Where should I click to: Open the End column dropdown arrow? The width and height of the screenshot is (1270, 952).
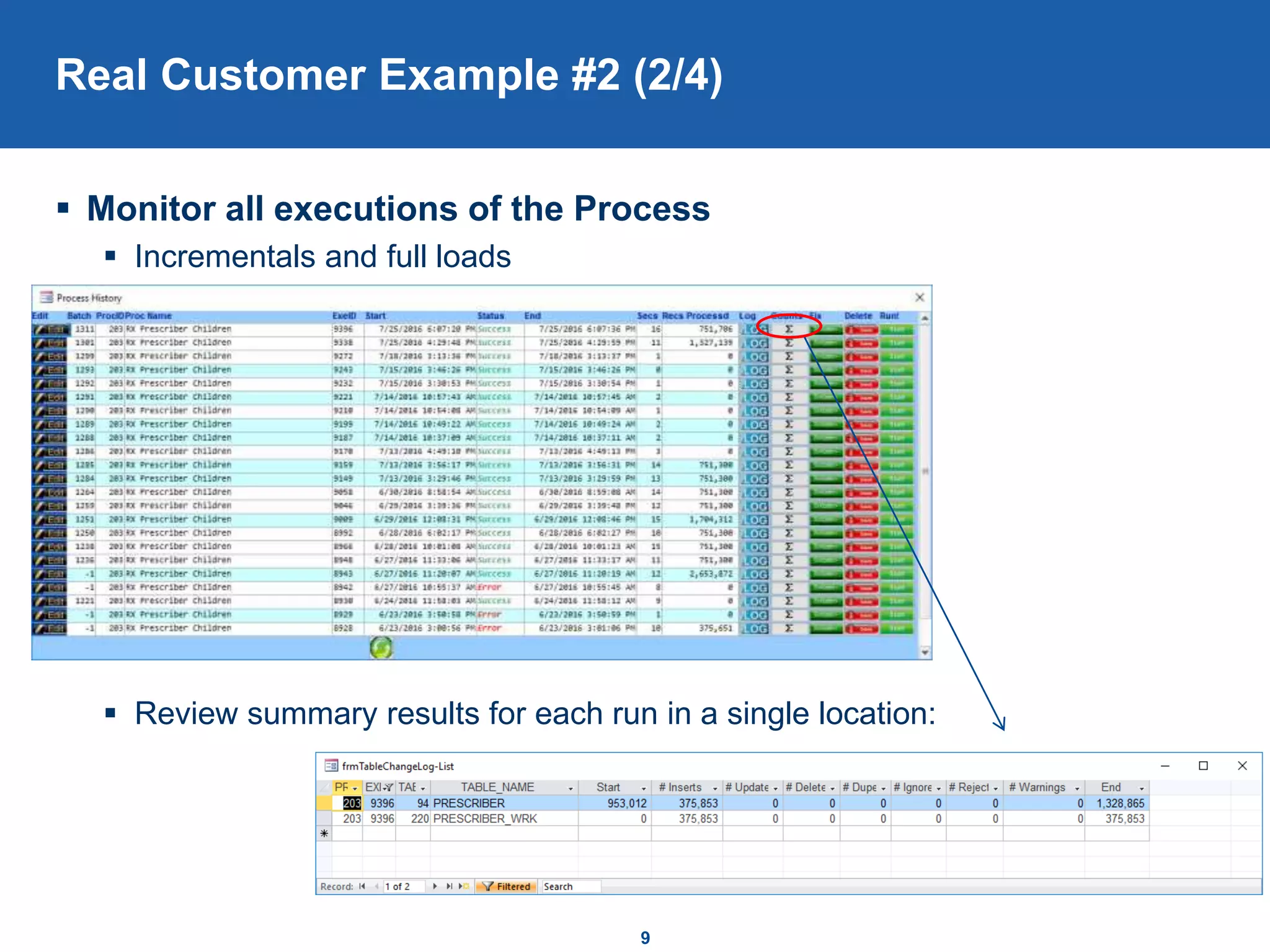coord(1142,788)
